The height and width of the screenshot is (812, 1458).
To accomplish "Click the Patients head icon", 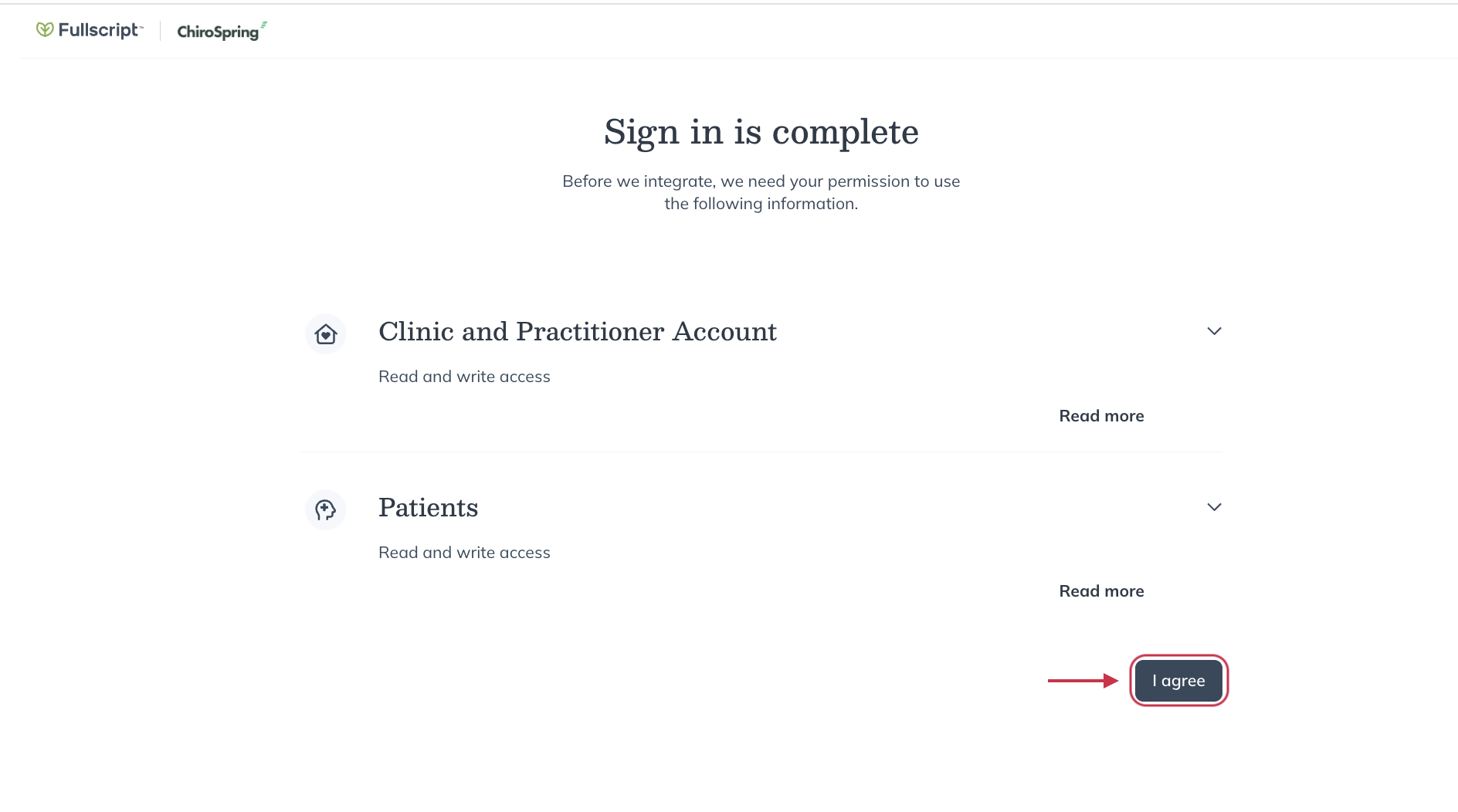I will coord(326,510).
